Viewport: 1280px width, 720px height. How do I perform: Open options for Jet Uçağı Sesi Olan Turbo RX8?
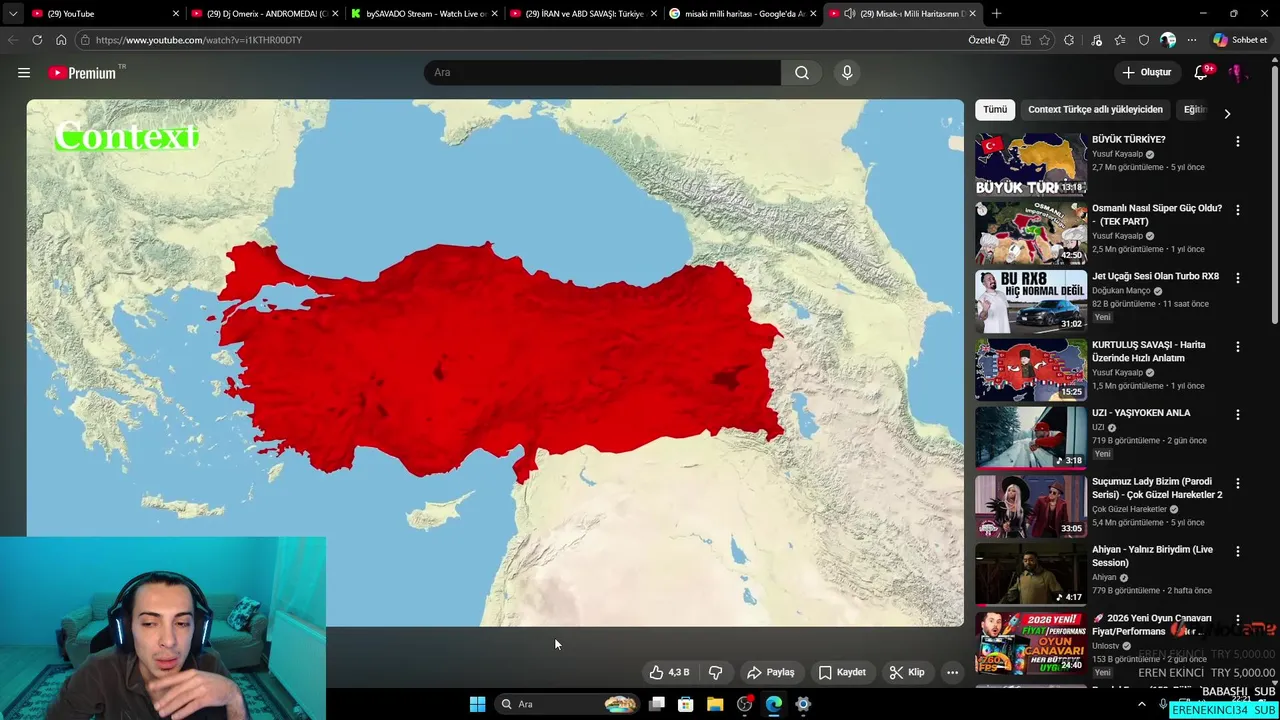pos(1238,278)
